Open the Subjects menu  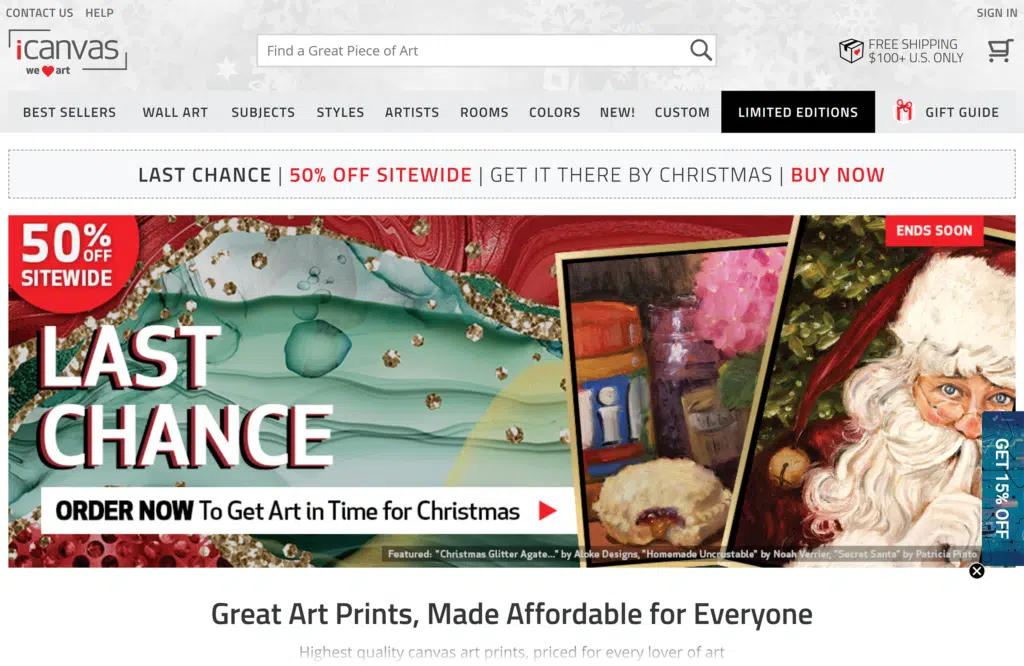(x=263, y=112)
